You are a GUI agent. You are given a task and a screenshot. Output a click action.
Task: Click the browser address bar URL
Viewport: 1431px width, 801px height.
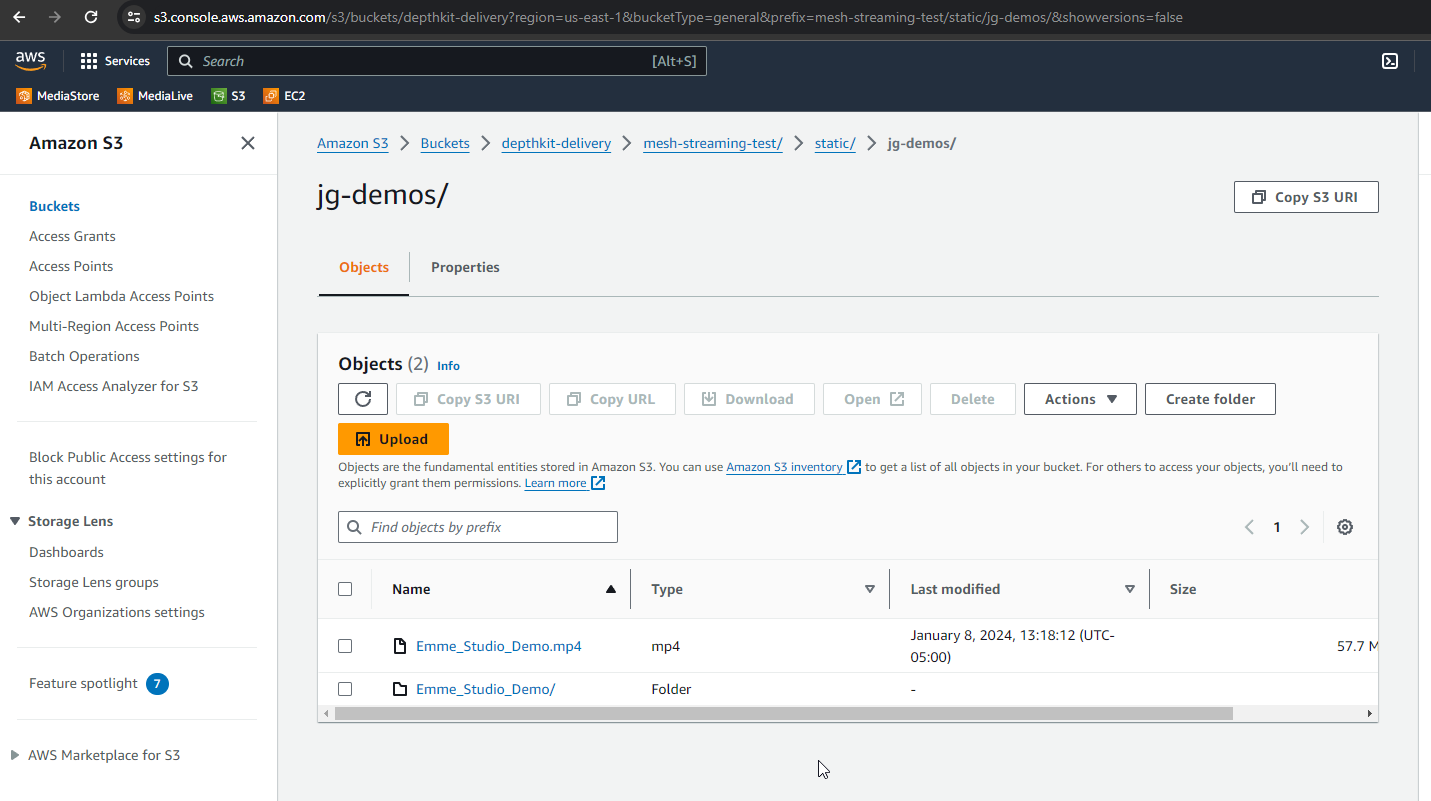668,17
